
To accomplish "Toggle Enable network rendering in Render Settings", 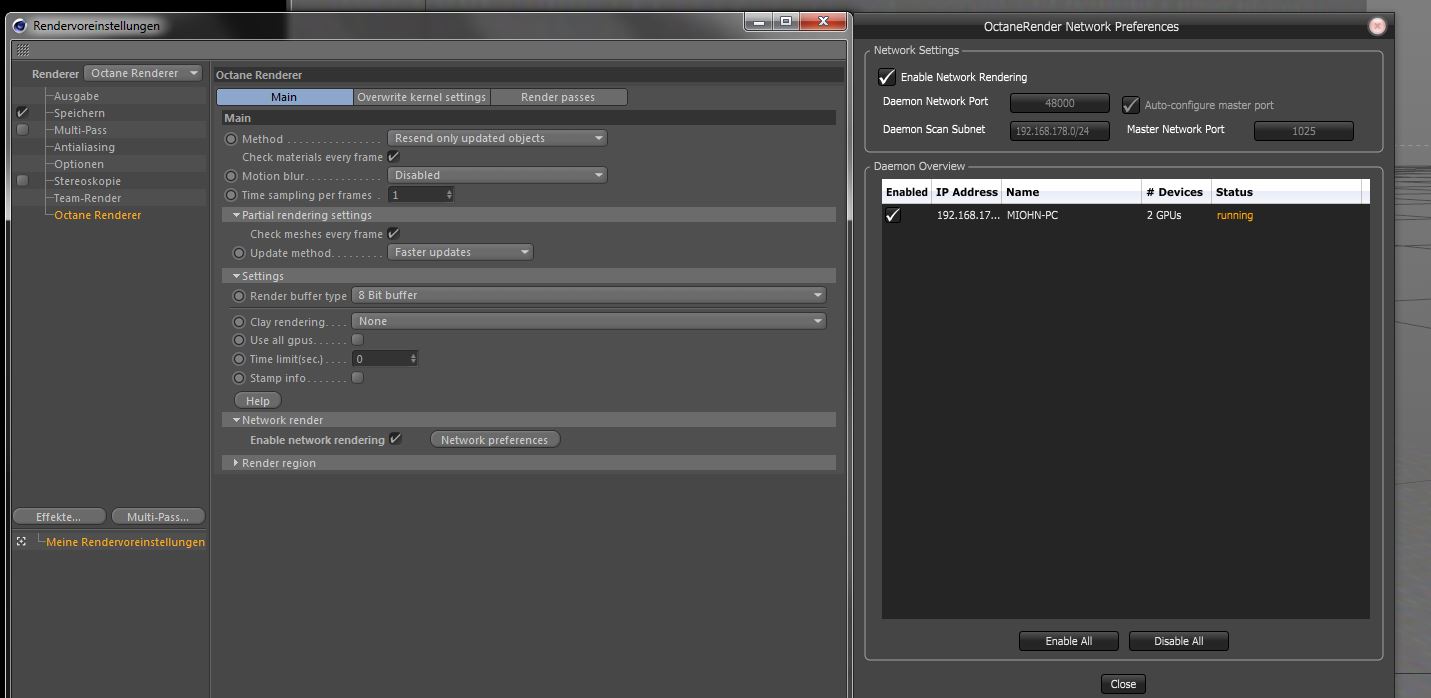I will [395, 439].
